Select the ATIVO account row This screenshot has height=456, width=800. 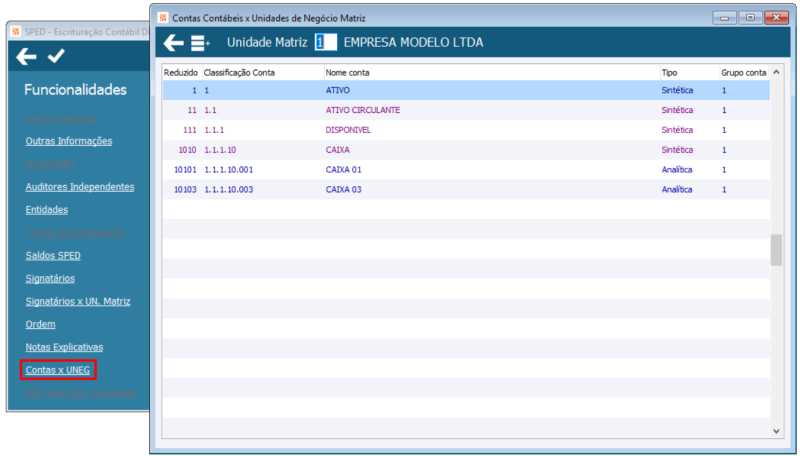click(x=466, y=90)
